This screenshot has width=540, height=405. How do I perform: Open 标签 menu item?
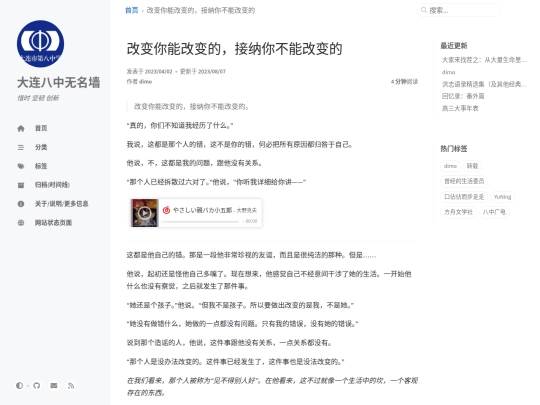tap(41, 166)
